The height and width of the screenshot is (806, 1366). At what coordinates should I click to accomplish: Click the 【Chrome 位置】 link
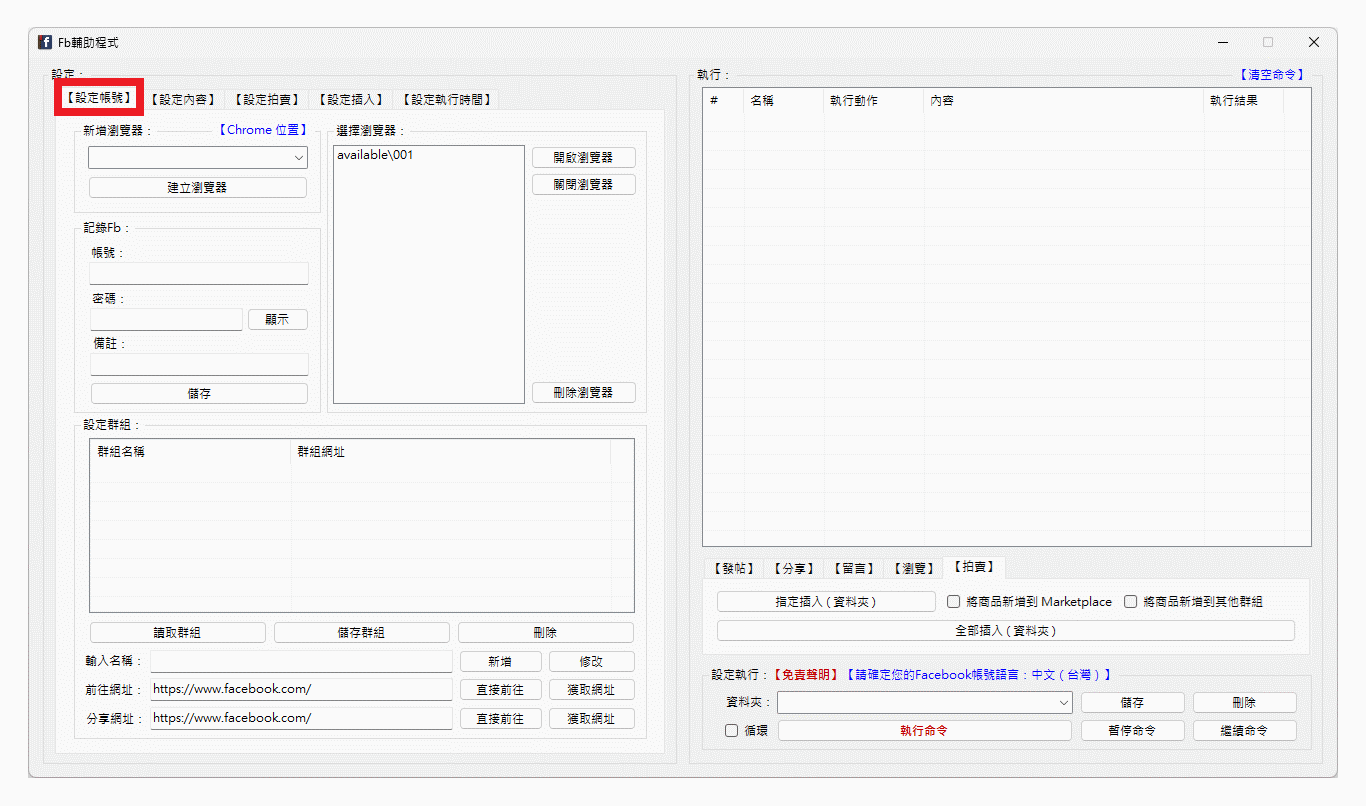point(262,129)
